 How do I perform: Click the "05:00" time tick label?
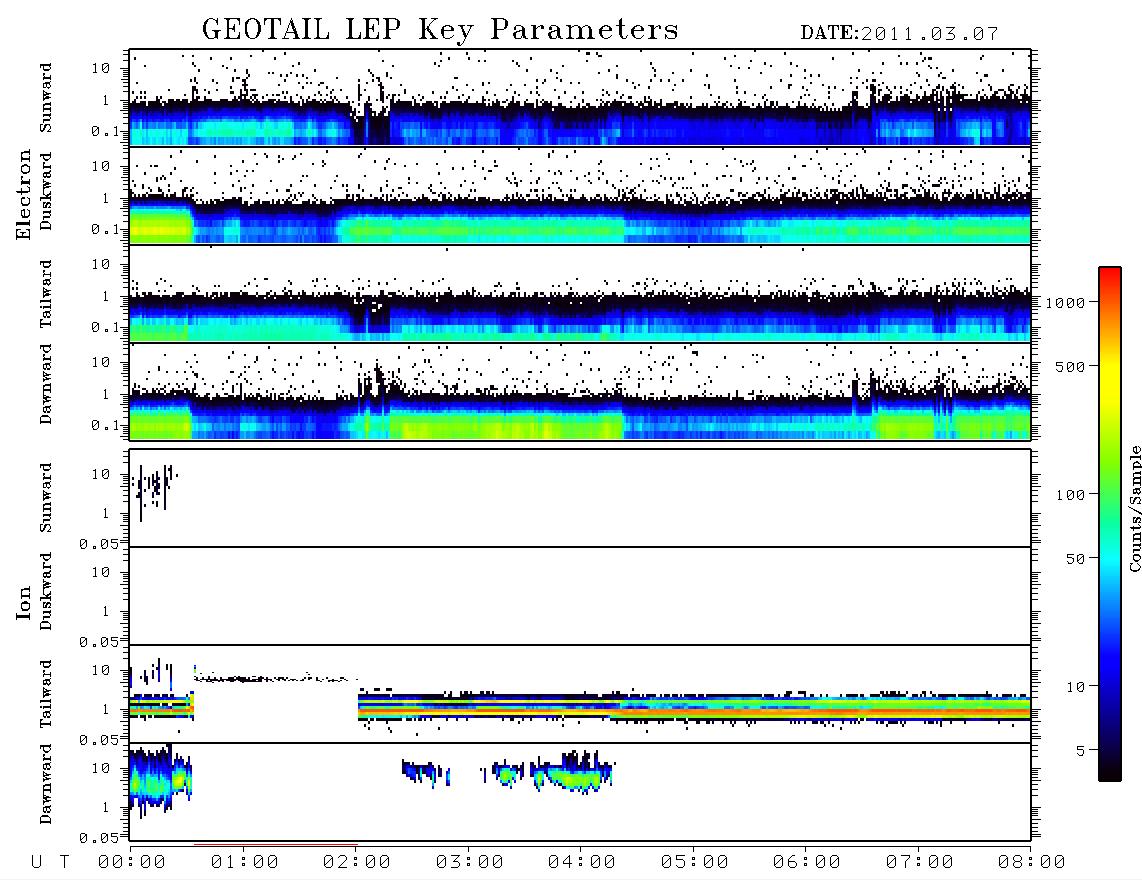tap(695, 863)
